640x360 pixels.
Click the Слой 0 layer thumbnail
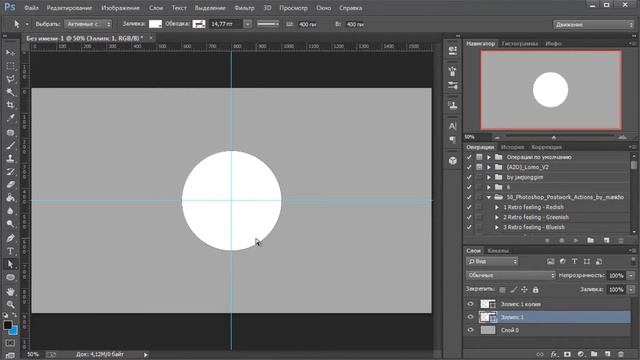tap(488, 330)
